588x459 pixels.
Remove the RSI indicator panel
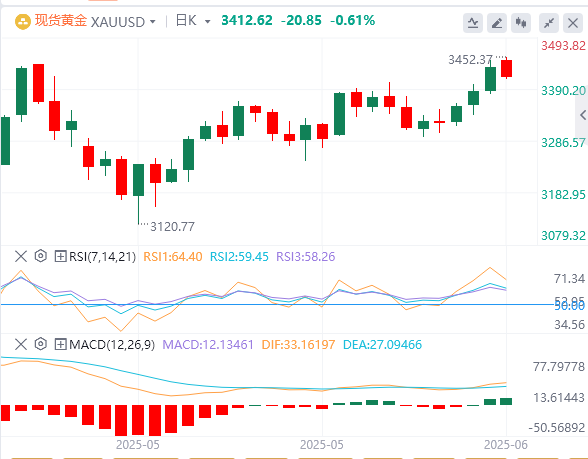21,256
